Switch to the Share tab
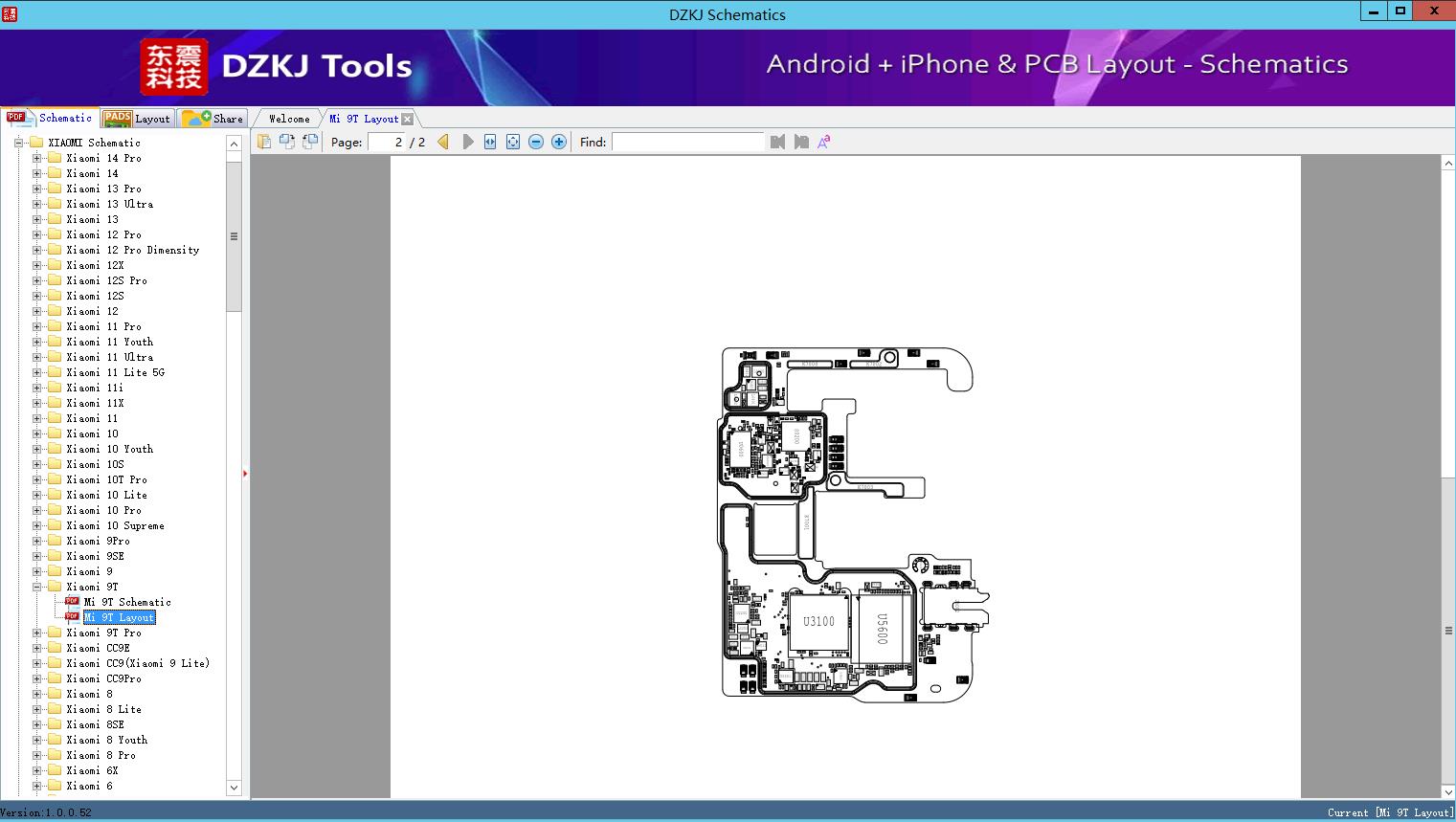 (x=213, y=119)
